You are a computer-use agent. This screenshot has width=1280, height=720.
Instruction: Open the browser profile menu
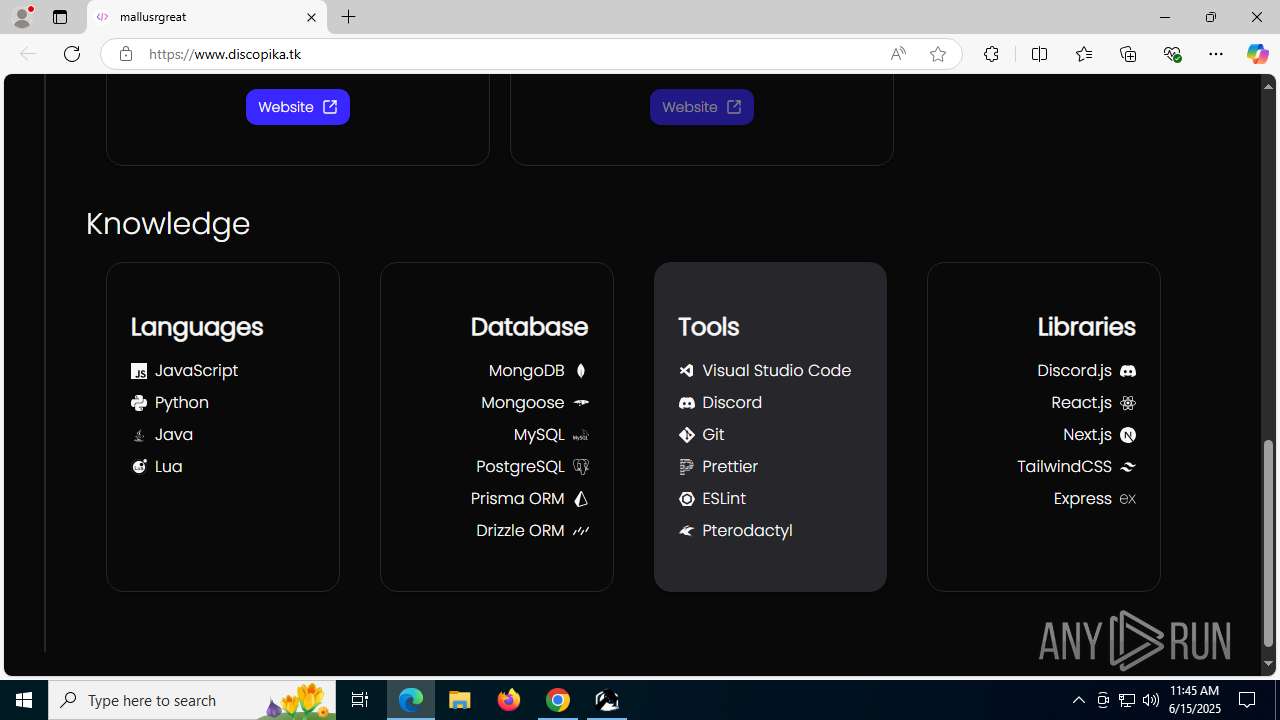[x=22, y=17]
